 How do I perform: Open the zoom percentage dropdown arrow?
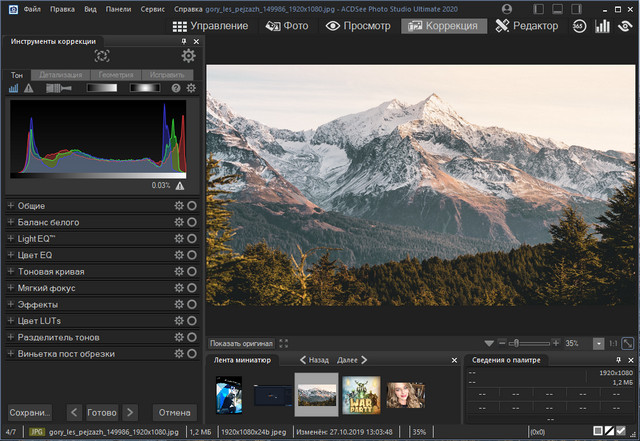click(598, 343)
